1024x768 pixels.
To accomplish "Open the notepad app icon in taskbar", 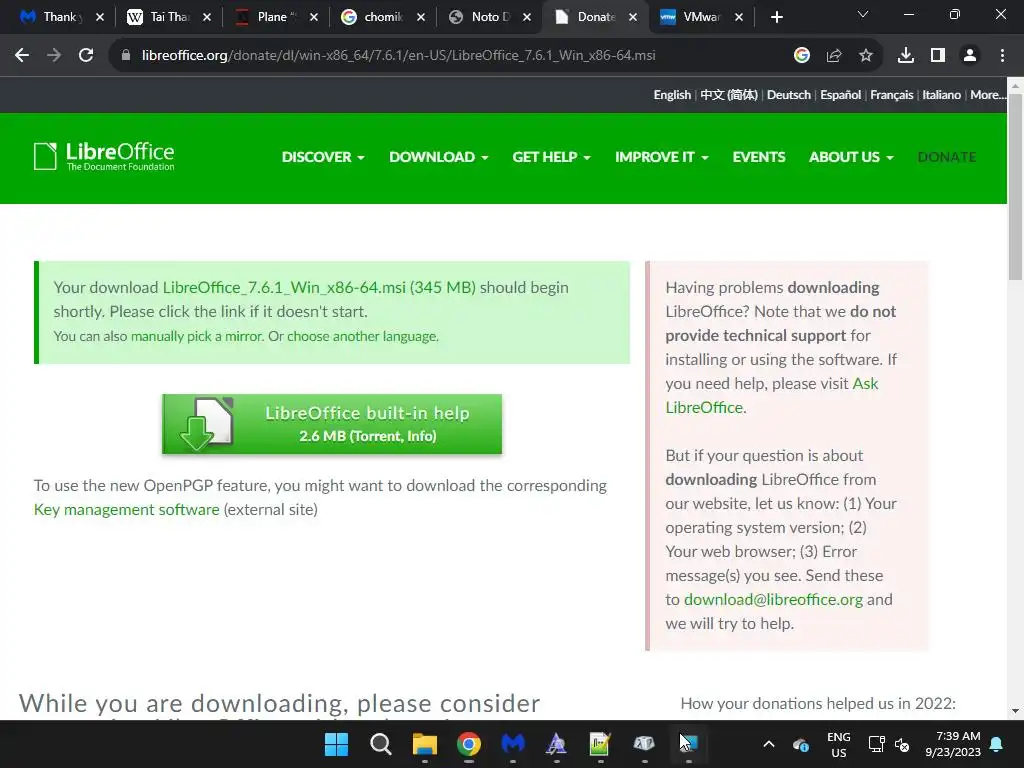I will pos(600,744).
